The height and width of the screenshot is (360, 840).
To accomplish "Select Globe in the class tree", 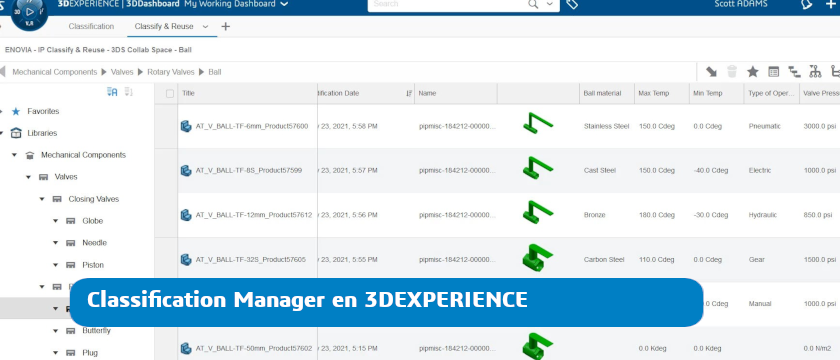I will tap(92, 221).
